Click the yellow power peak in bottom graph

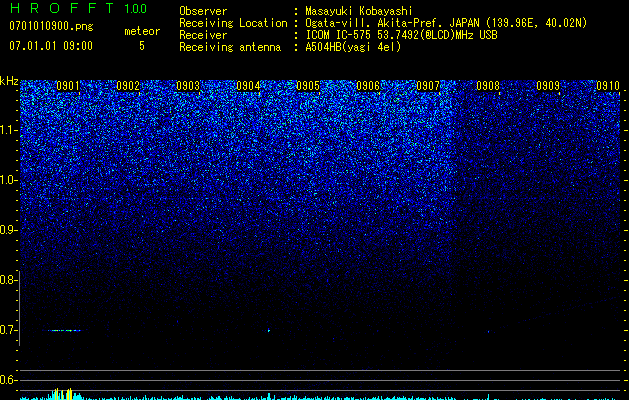point(63,394)
